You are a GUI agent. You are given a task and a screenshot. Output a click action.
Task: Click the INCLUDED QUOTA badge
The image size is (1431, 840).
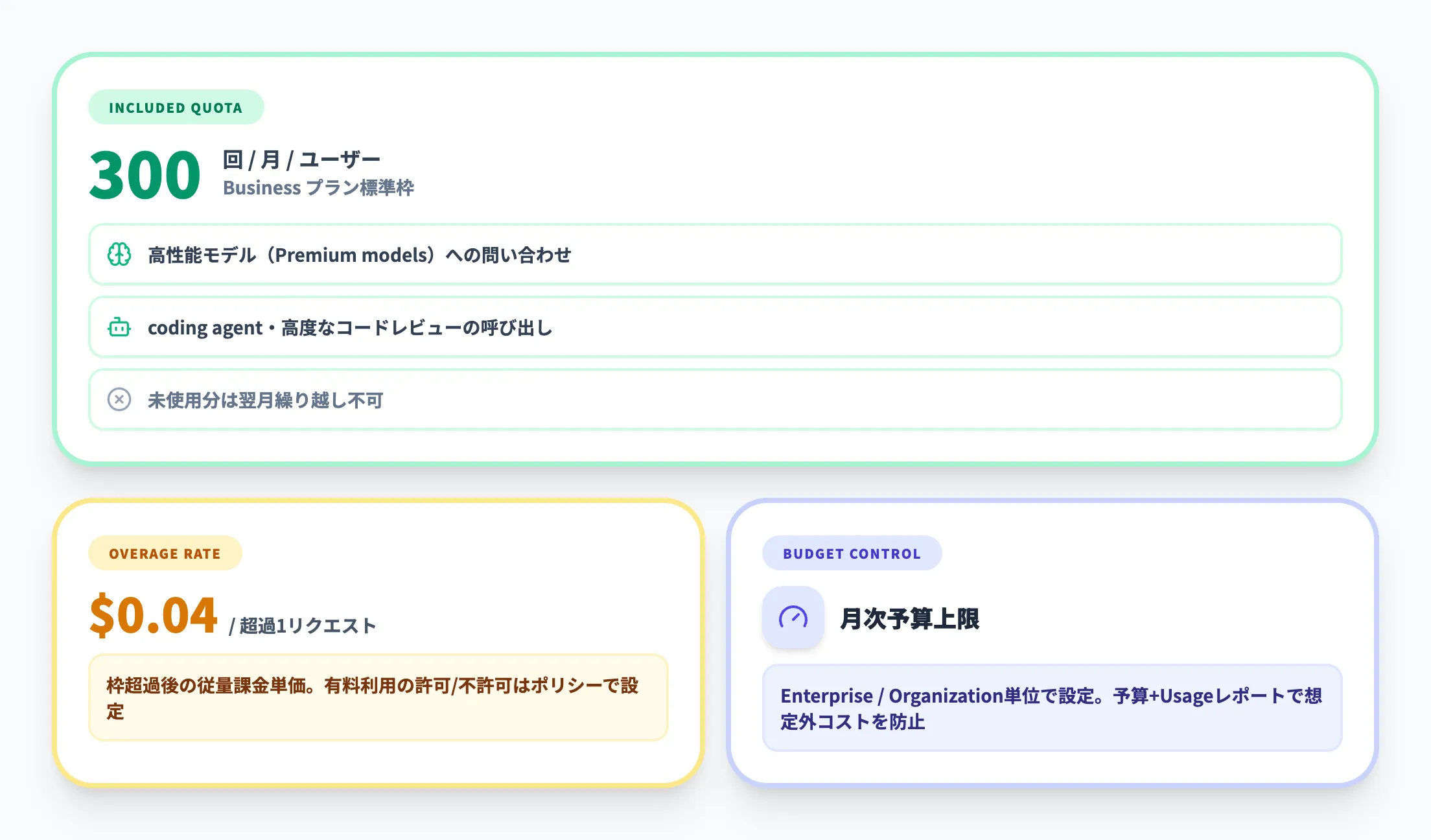(x=176, y=108)
